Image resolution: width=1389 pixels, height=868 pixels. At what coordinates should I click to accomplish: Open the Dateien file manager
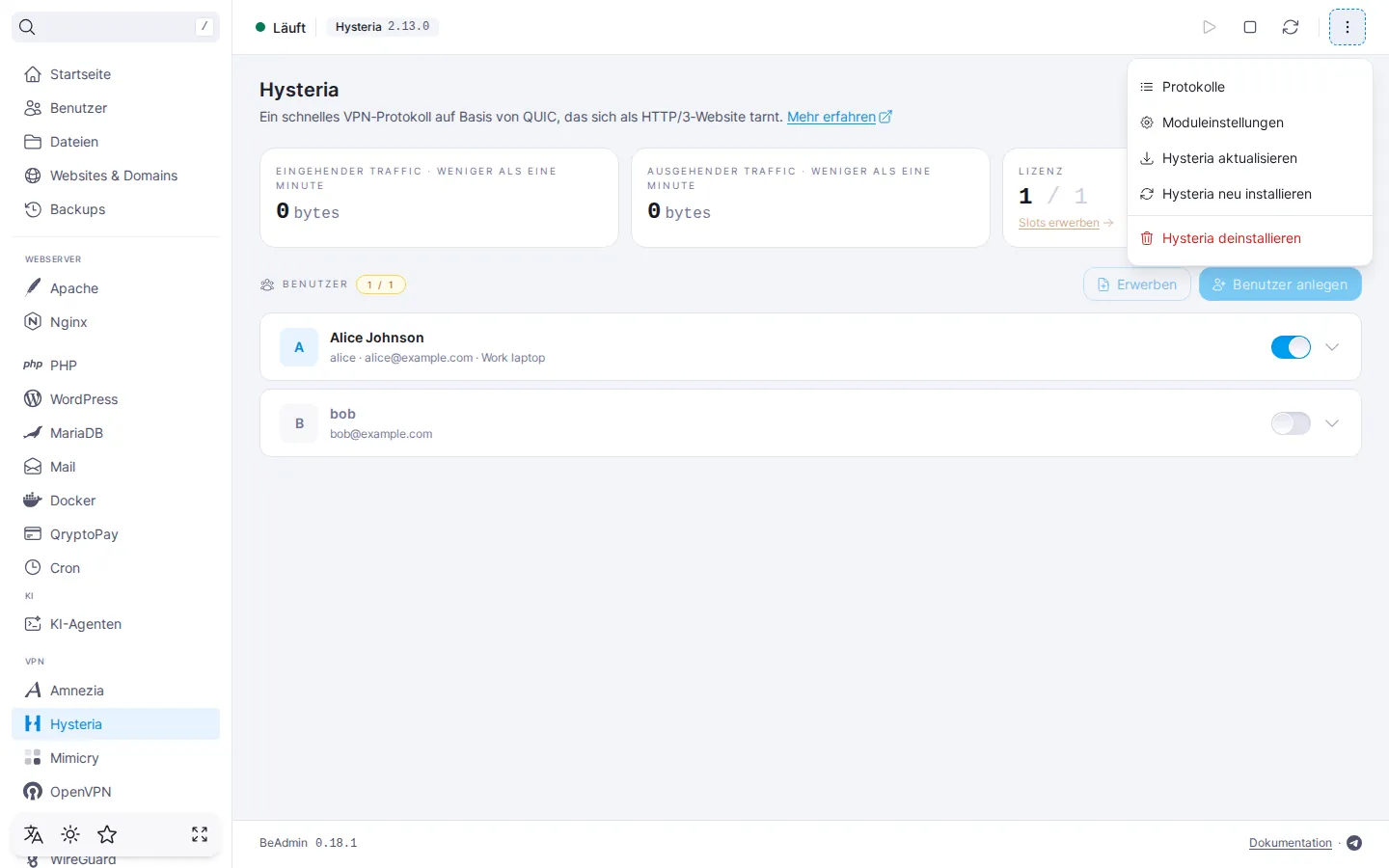pos(116,142)
